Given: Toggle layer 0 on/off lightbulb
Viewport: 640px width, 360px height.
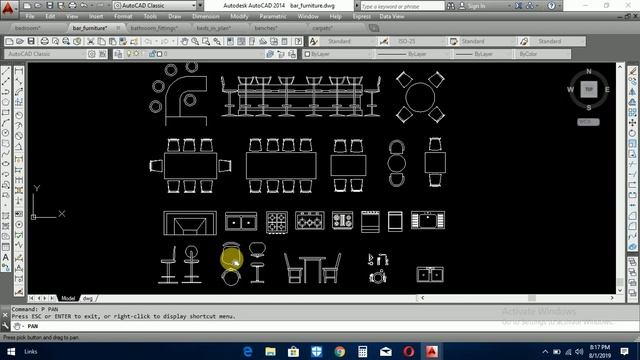Looking at the screenshot, I should (129, 54).
